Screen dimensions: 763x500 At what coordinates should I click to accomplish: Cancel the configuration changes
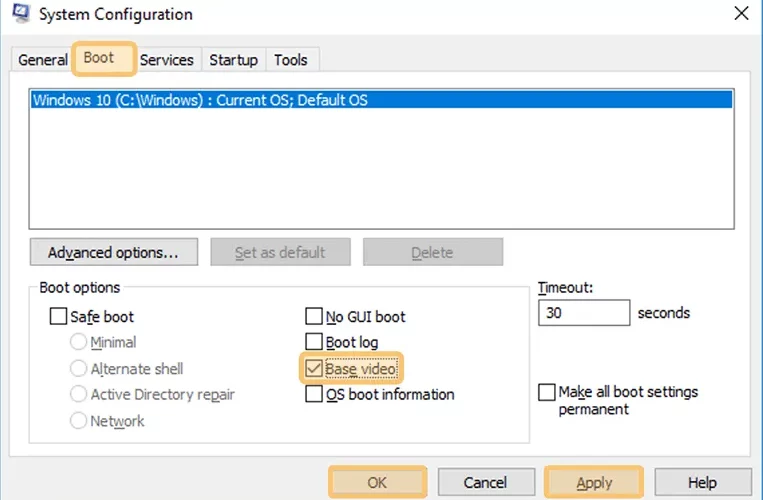pos(486,482)
